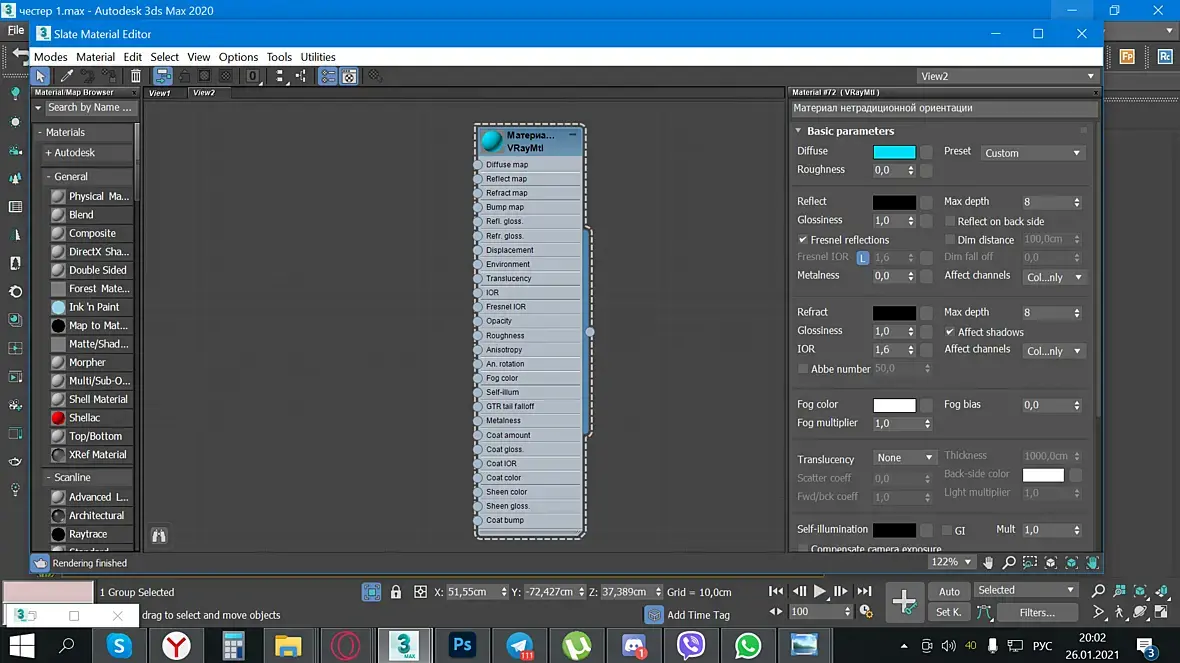1180x663 pixels.
Task: Open key Filters... button
Action: click(1037, 613)
